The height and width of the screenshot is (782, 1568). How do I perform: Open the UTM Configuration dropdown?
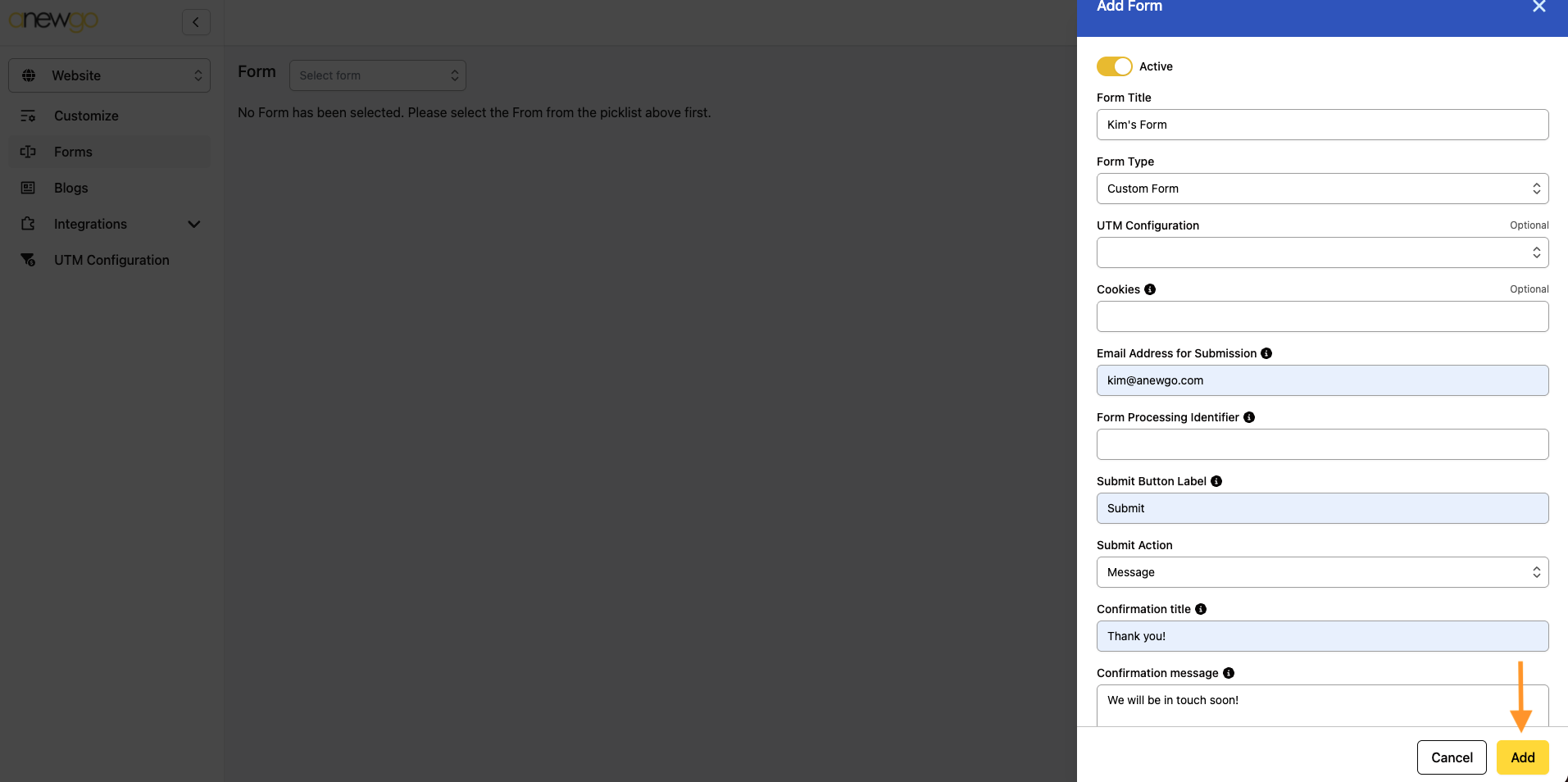[x=1322, y=252]
